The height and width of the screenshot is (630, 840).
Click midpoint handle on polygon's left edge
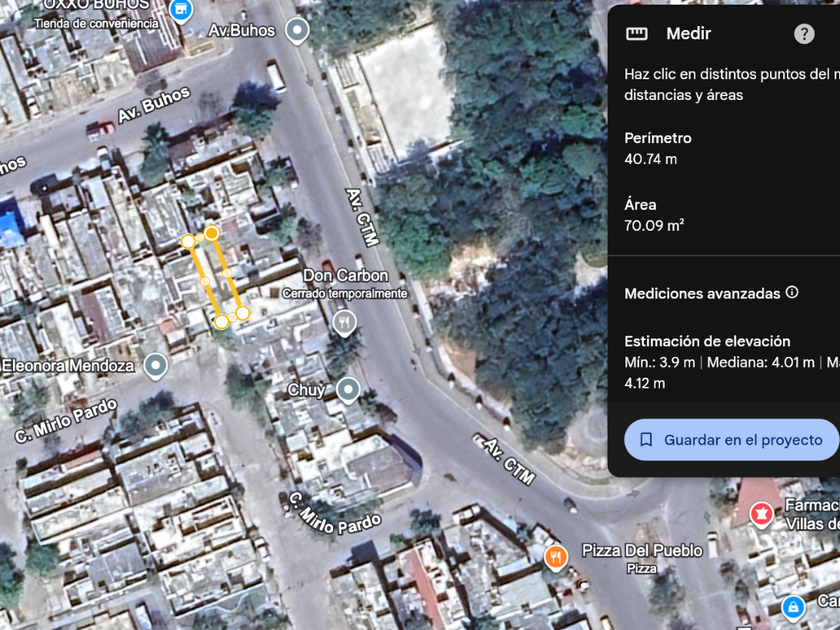tap(205, 281)
